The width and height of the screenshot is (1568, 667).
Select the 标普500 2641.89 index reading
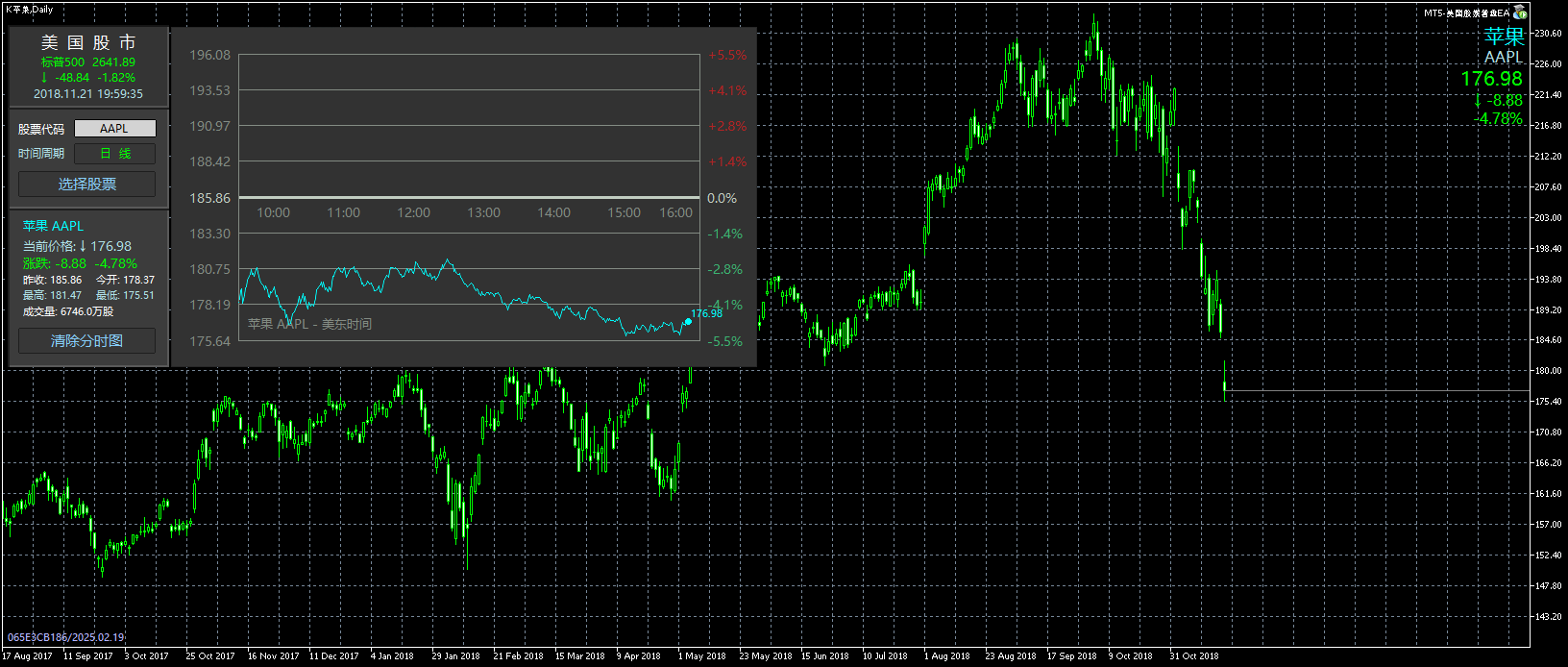click(x=88, y=62)
